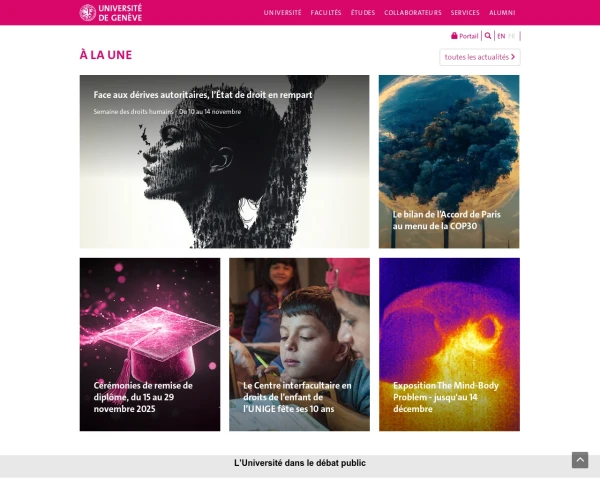
Task: Open The Mind-Body Problem exposition tile
Action: coord(449,344)
